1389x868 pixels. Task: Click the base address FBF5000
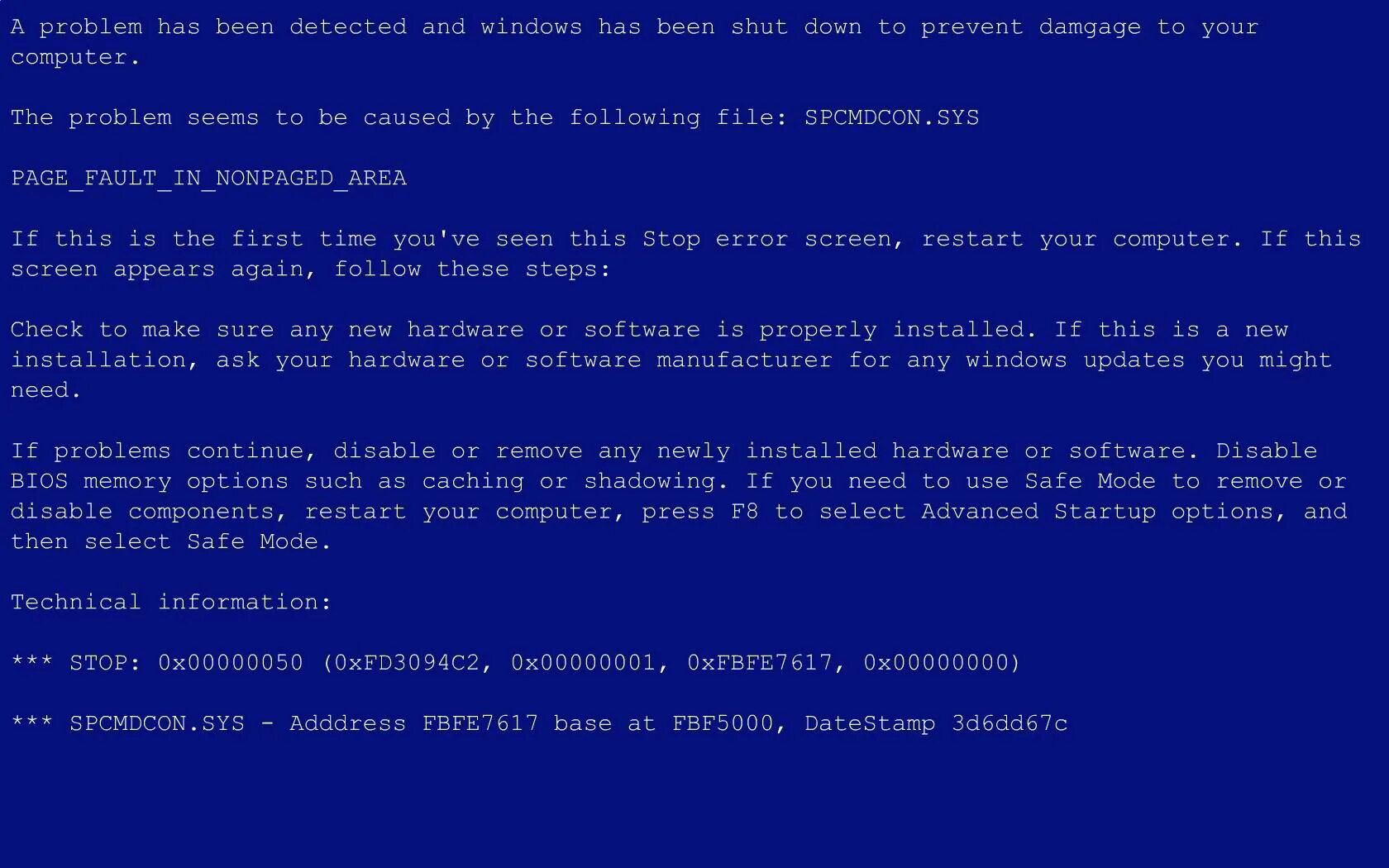coord(723,723)
